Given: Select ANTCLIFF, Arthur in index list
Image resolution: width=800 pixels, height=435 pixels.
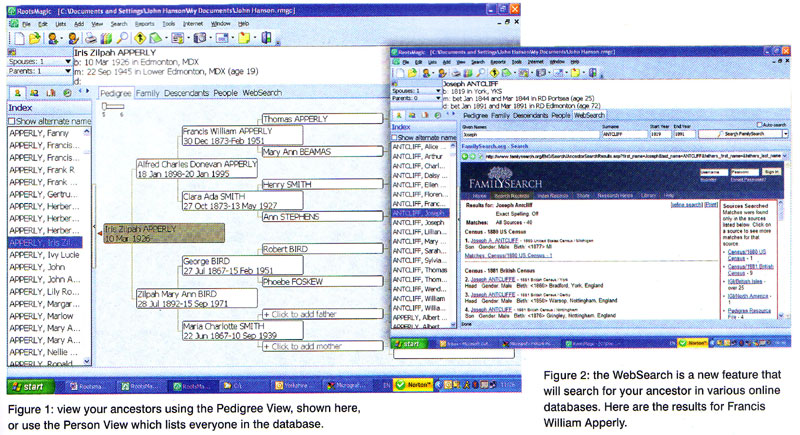Looking at the screenshot, I should point(419,156).
